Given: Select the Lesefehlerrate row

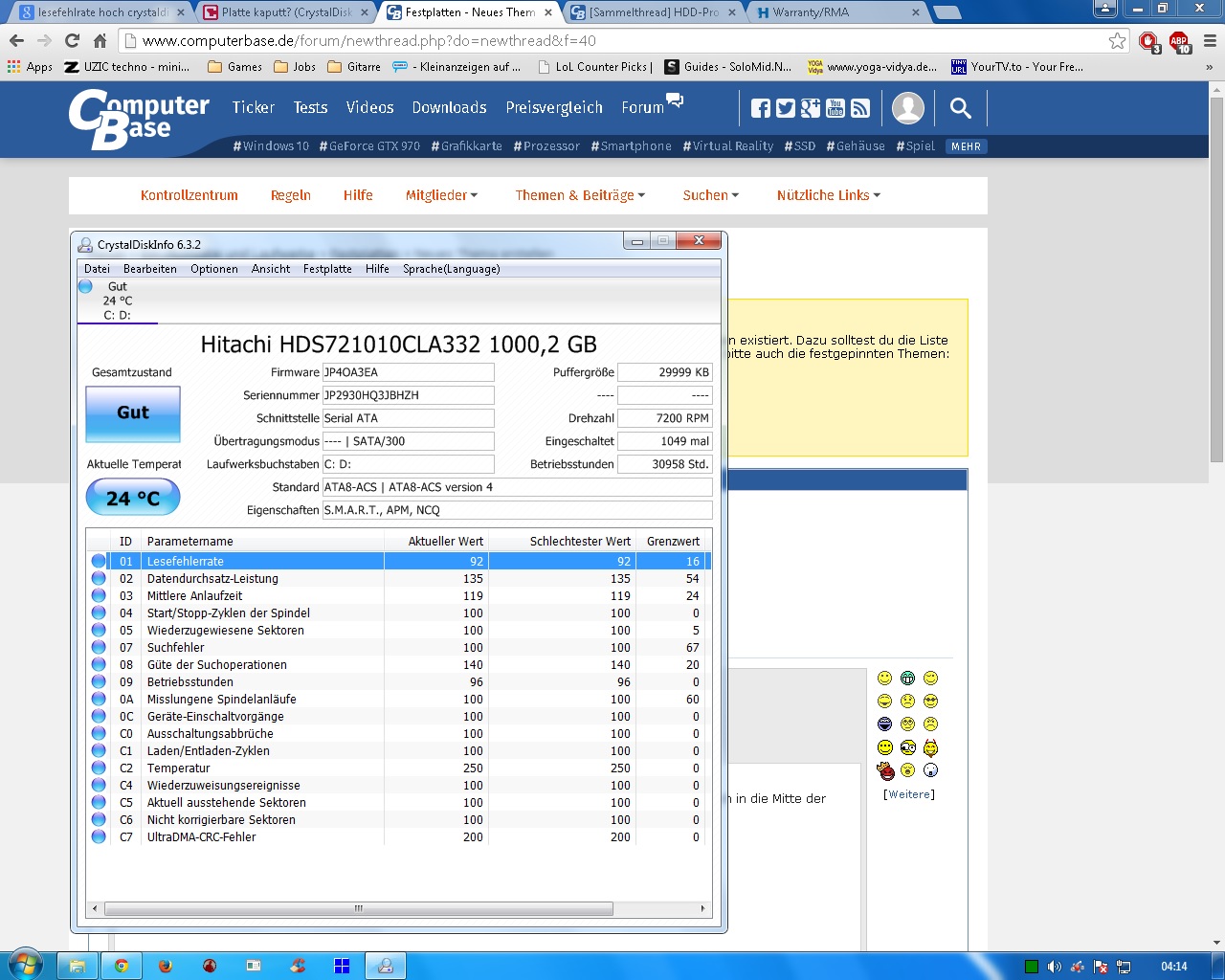Looking at the screenshot, I should coord(399,562).
